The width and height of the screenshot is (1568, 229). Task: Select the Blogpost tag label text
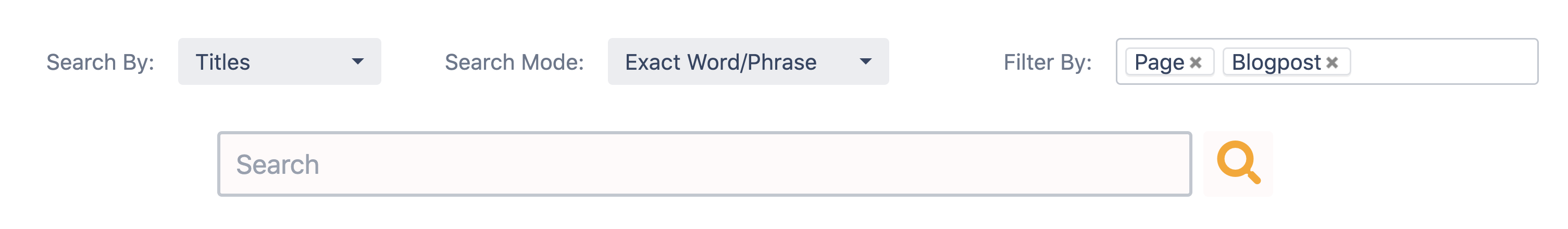tap(1276, 62)
